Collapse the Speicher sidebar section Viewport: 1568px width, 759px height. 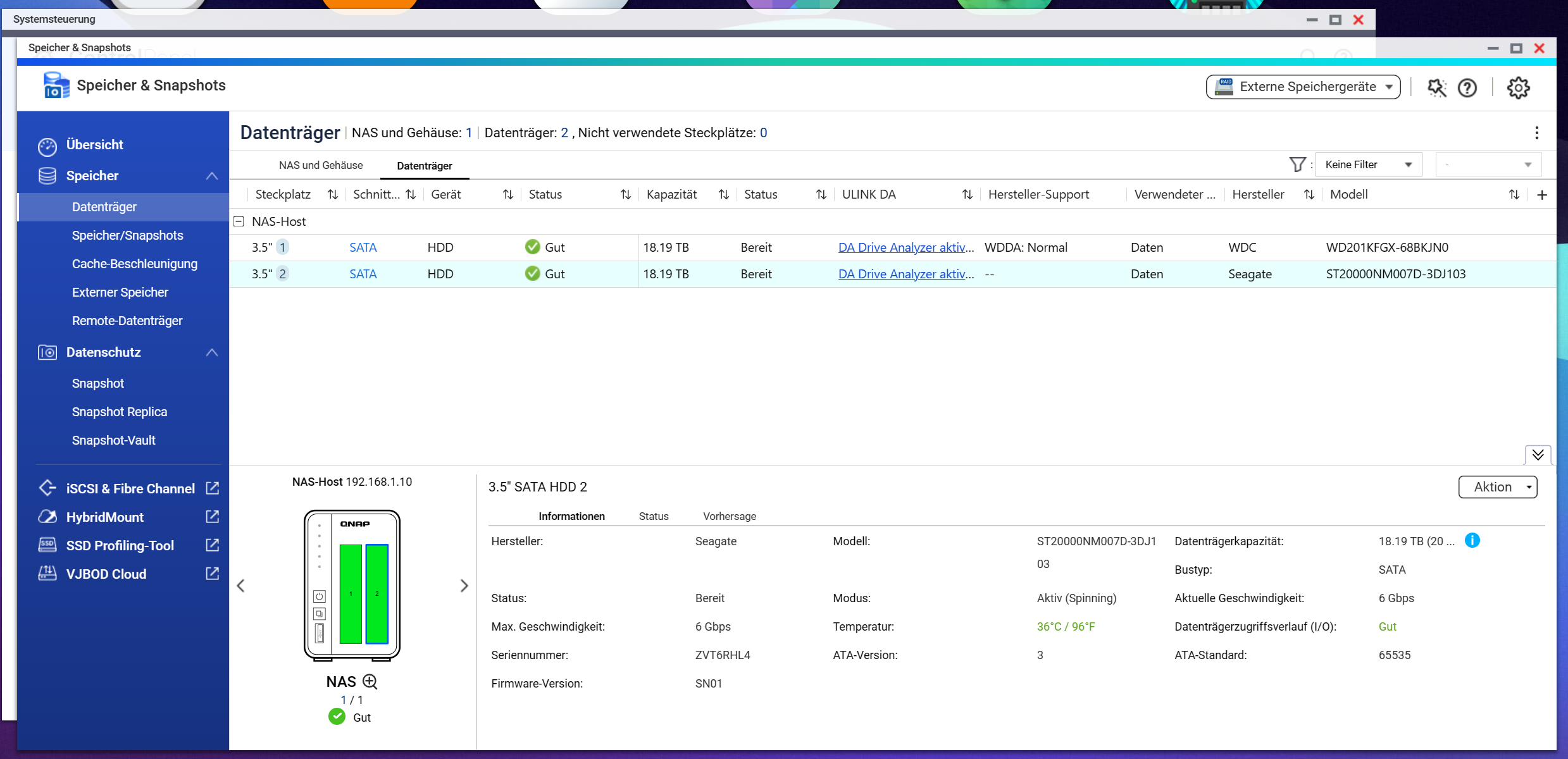[x=212, y=176]
